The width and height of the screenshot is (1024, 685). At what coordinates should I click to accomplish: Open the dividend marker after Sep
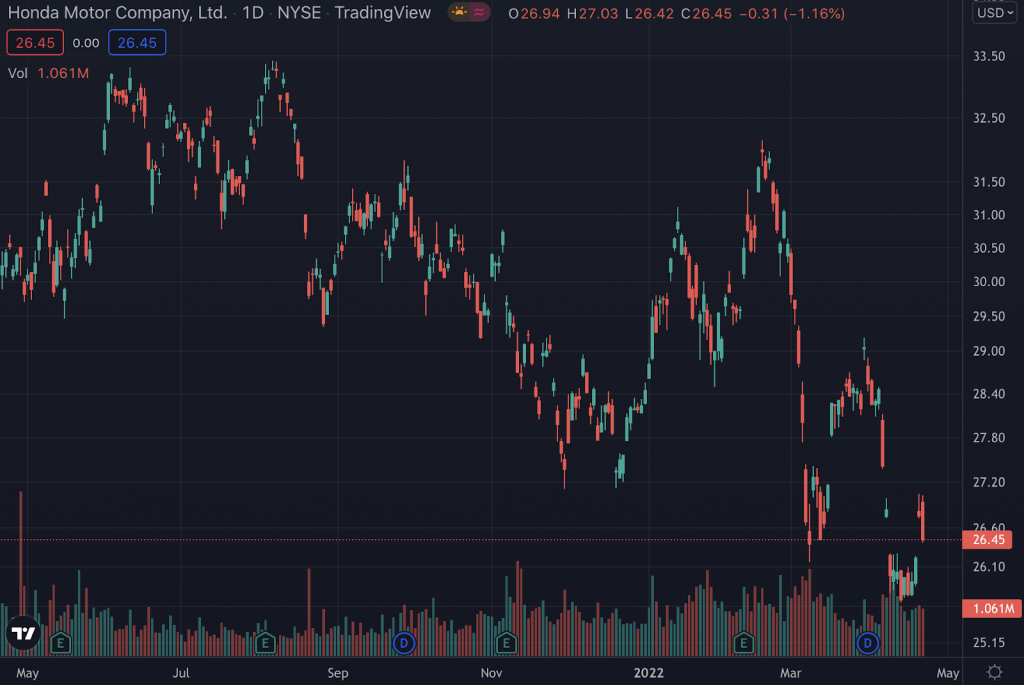click(x=404, y=643)
